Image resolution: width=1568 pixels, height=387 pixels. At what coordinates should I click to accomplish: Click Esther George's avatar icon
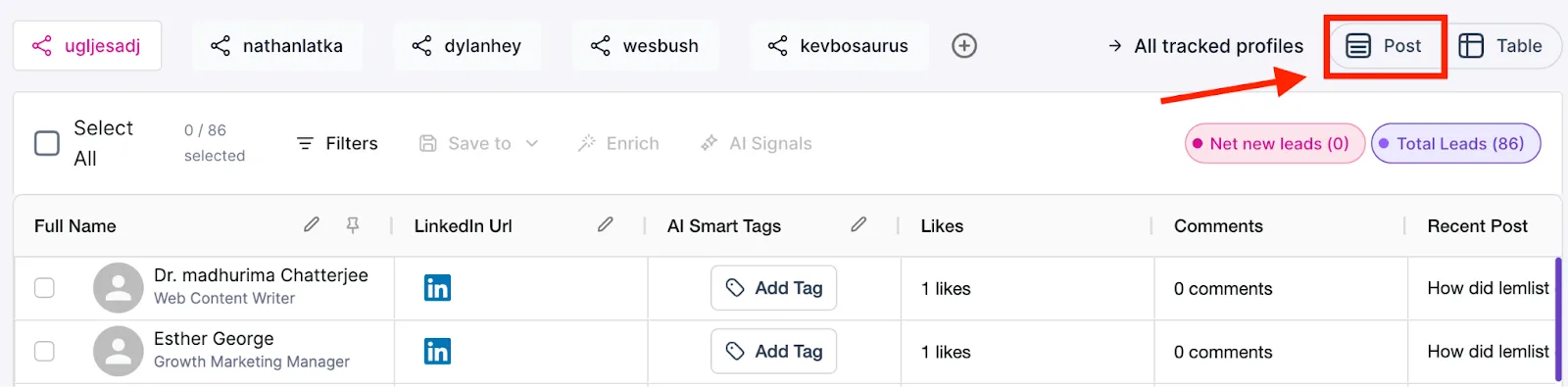(119, 352)
